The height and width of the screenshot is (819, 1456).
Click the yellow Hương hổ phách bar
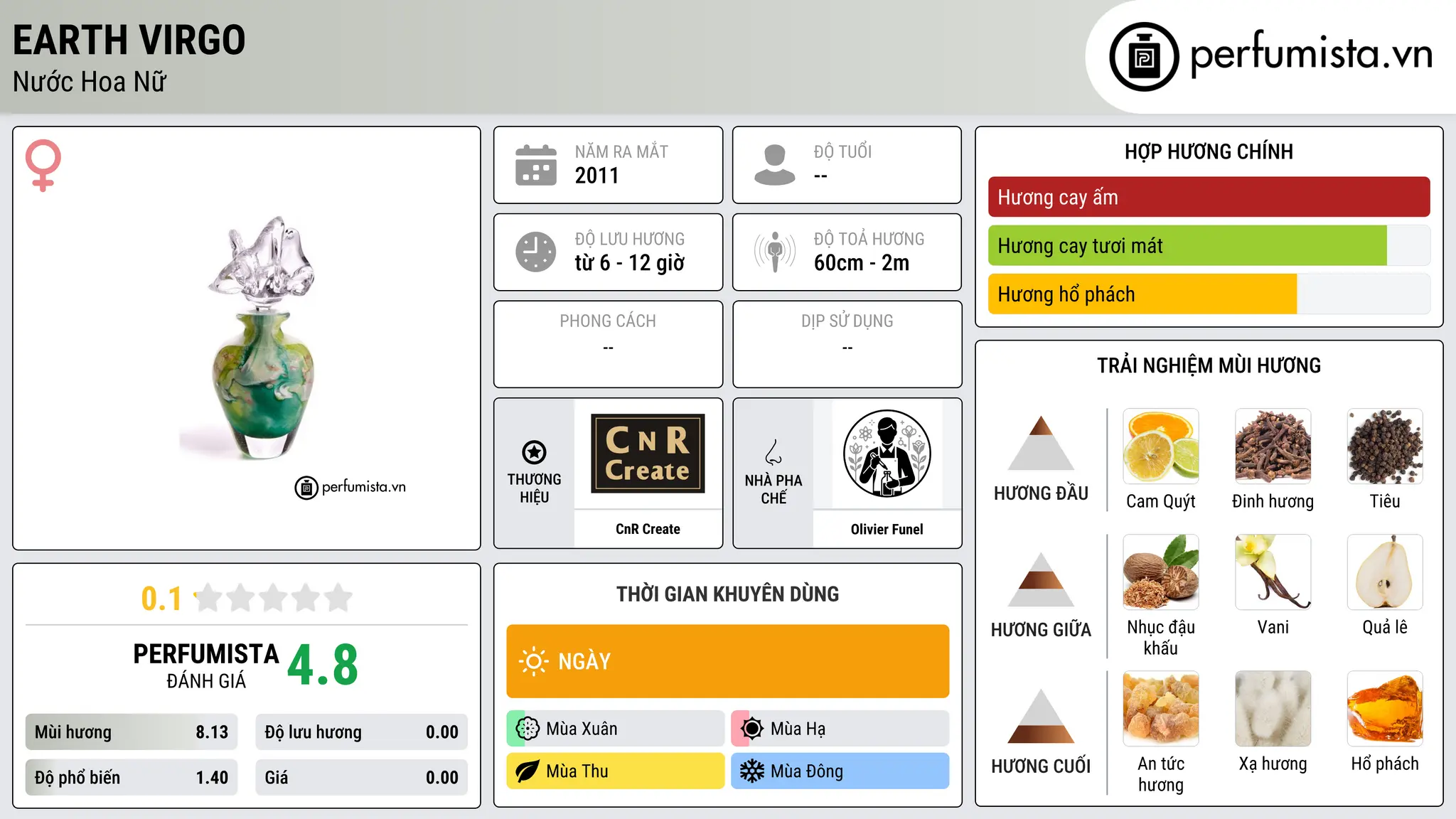pyautogui.click(x=1142, y=294)
